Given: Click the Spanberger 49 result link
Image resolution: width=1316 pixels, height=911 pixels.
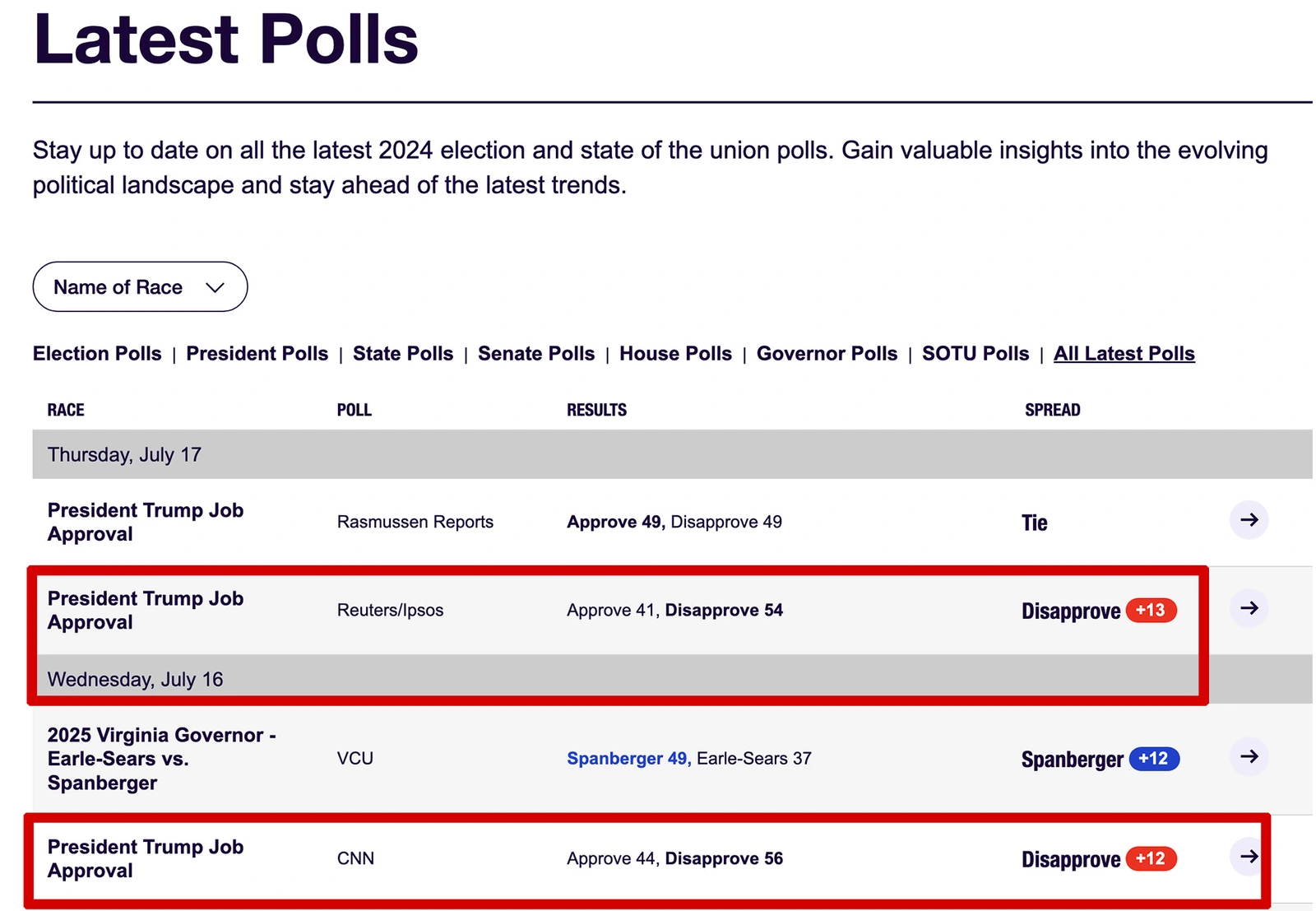Looking at the screenshot, I should coord(626,758).
